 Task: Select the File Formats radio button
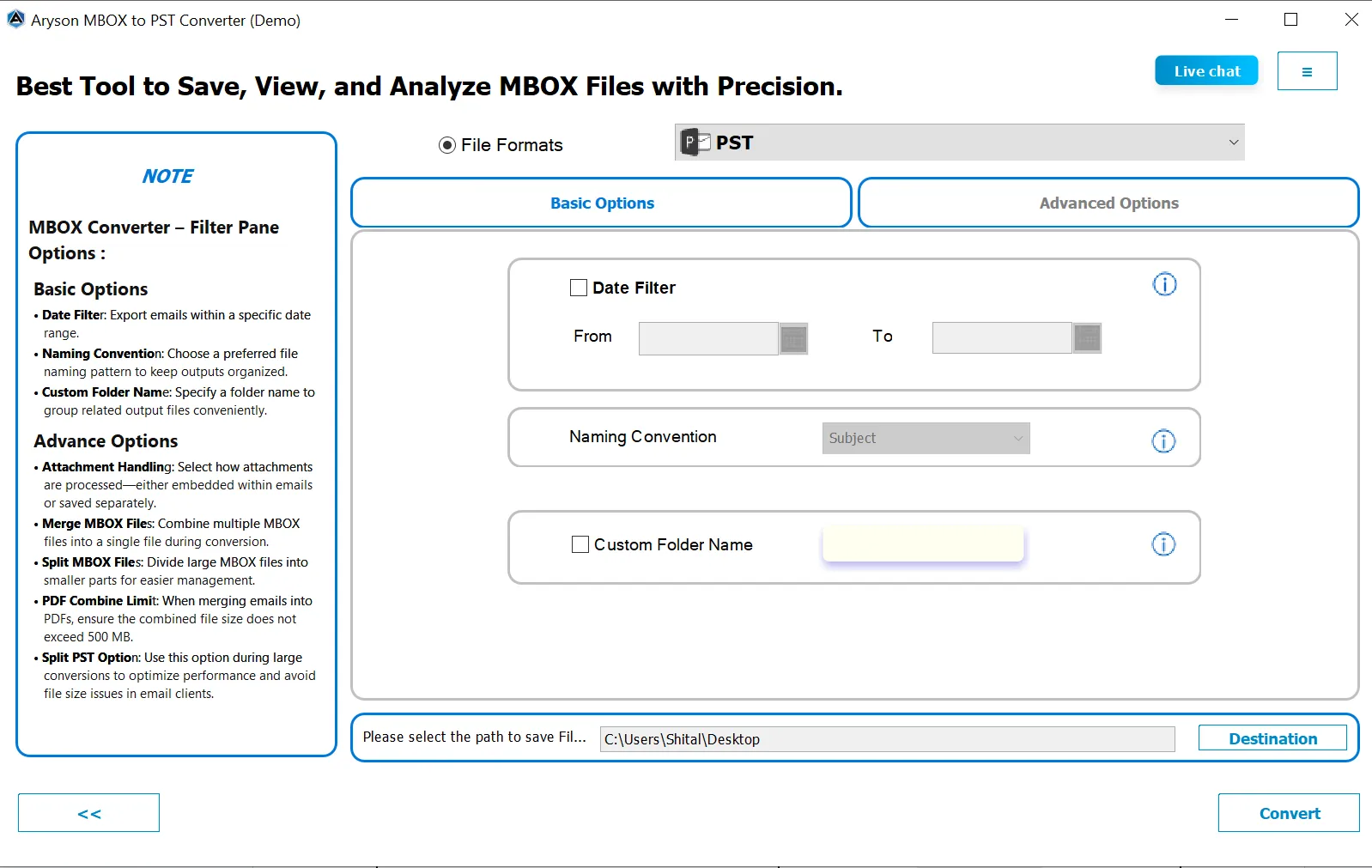(447, 145)
